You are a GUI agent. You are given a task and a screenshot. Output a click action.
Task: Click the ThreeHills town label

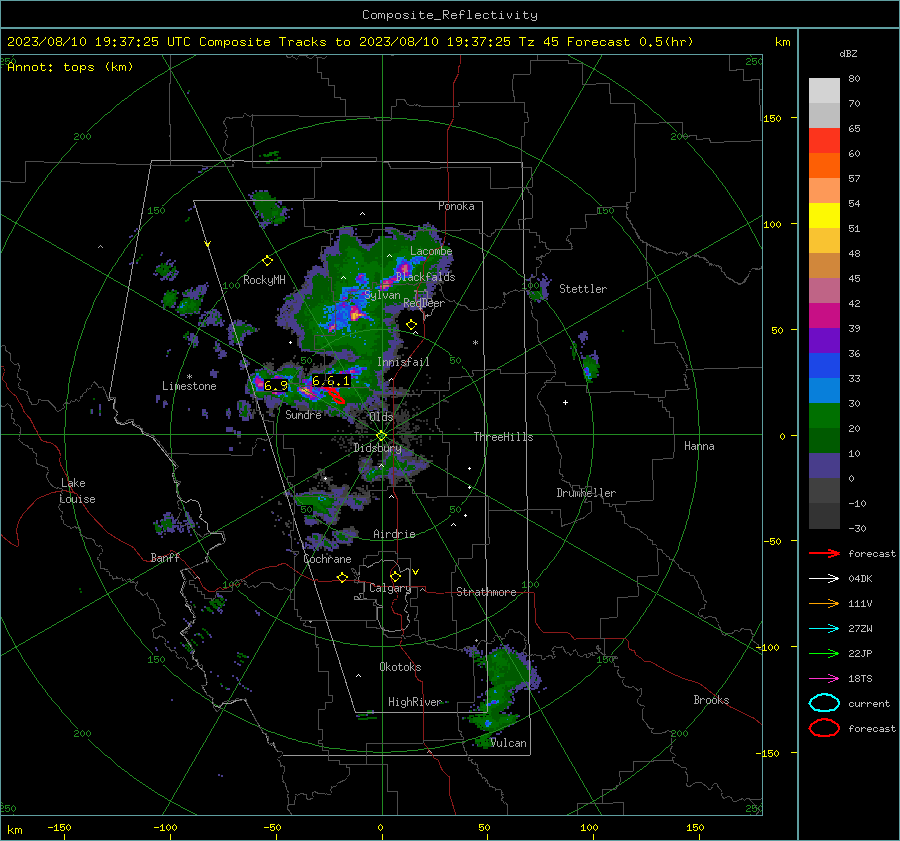point(503,437)
